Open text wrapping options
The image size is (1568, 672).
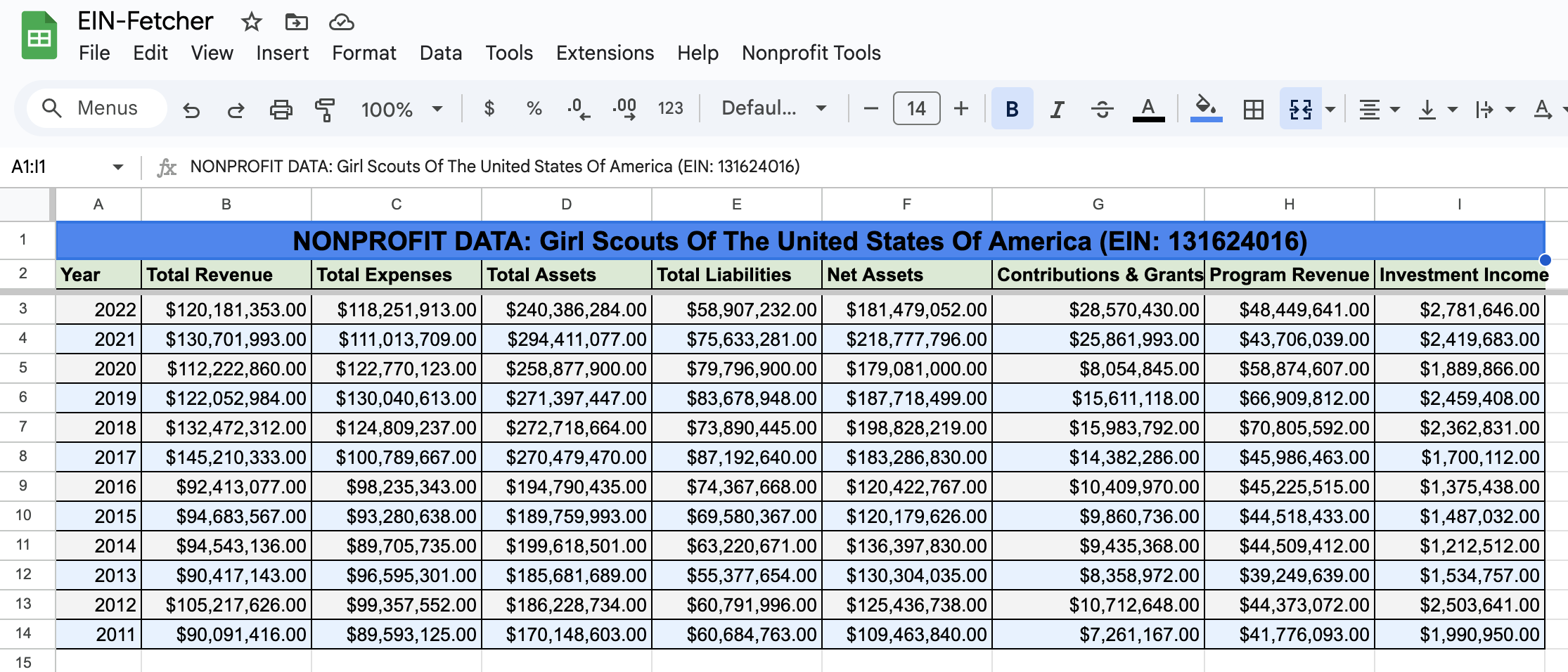click(x=1494, y=109)
